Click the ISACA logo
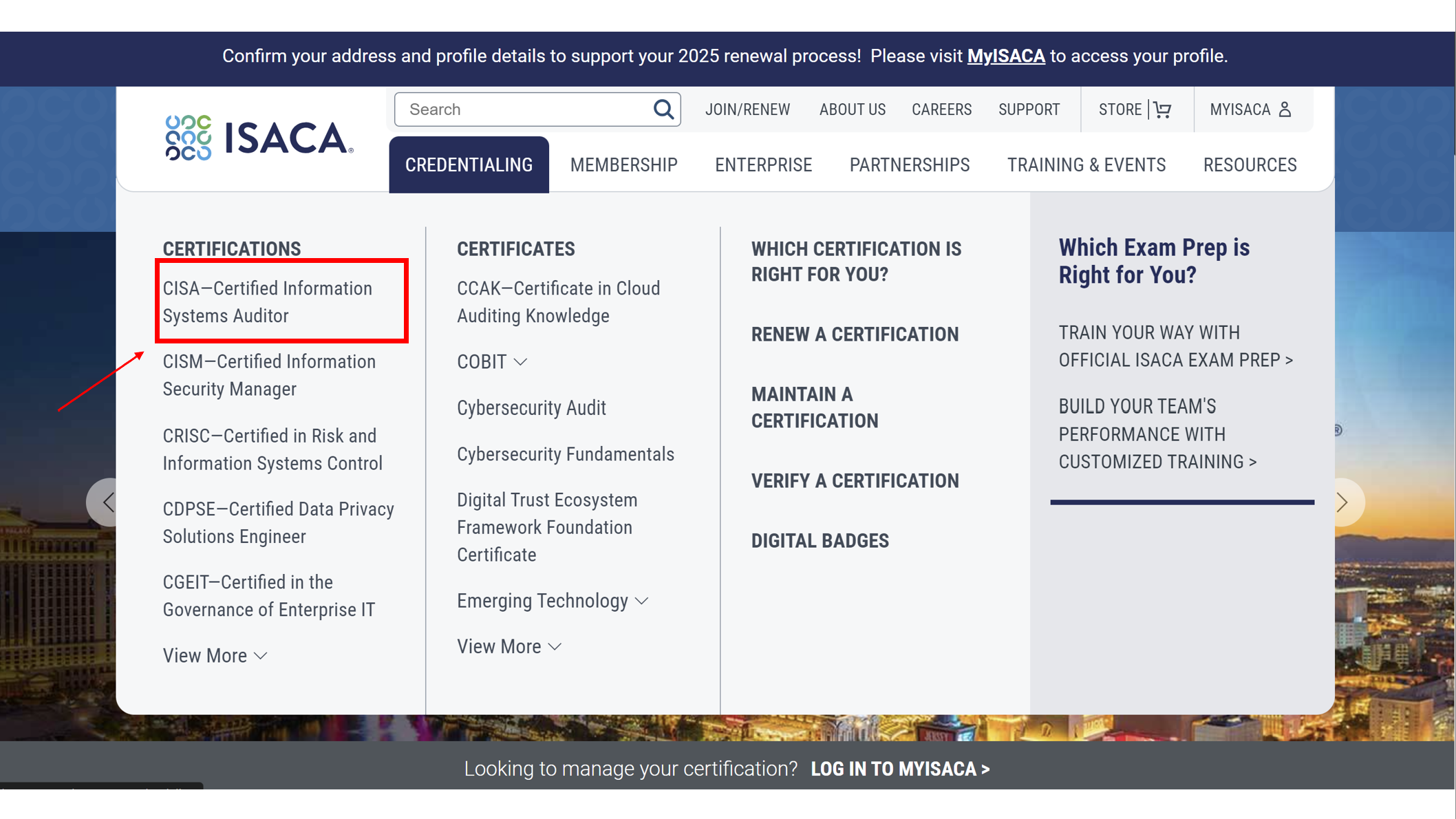Viewport: 1456px width, 819px height. tap(259, 138)
